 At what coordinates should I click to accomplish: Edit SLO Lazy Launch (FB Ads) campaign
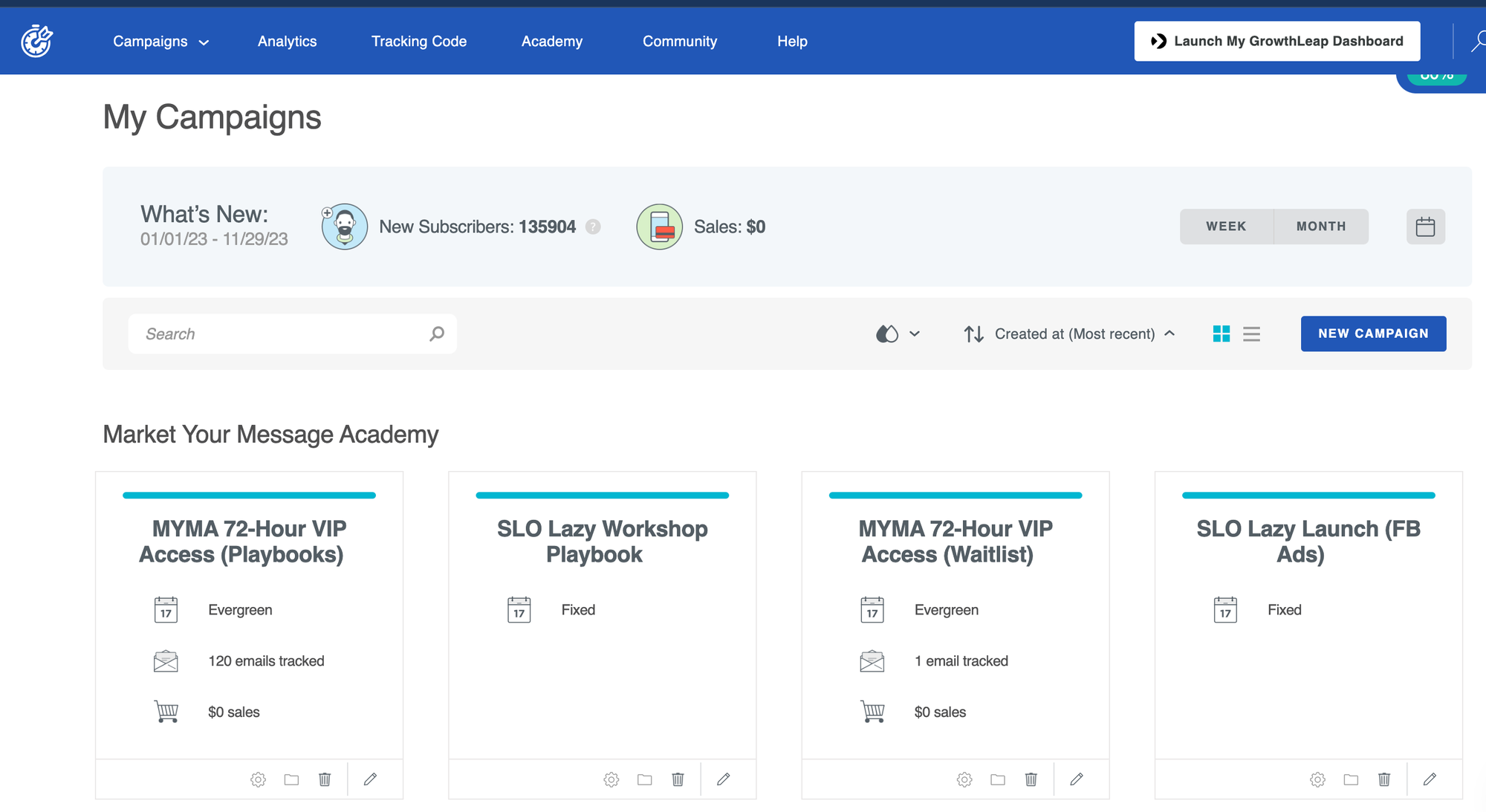tap(1430, 779)
